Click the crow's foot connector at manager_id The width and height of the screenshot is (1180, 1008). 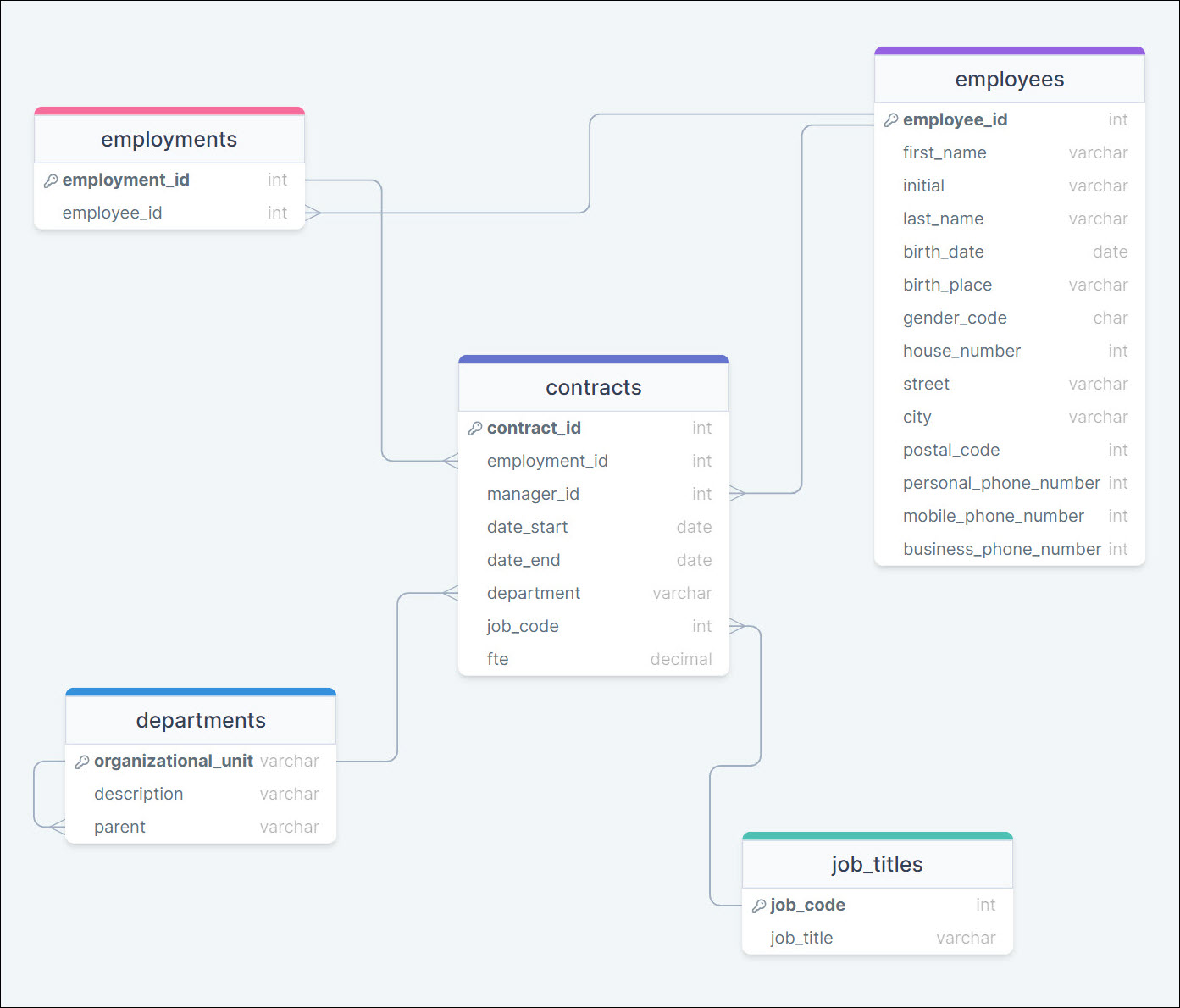737,493
